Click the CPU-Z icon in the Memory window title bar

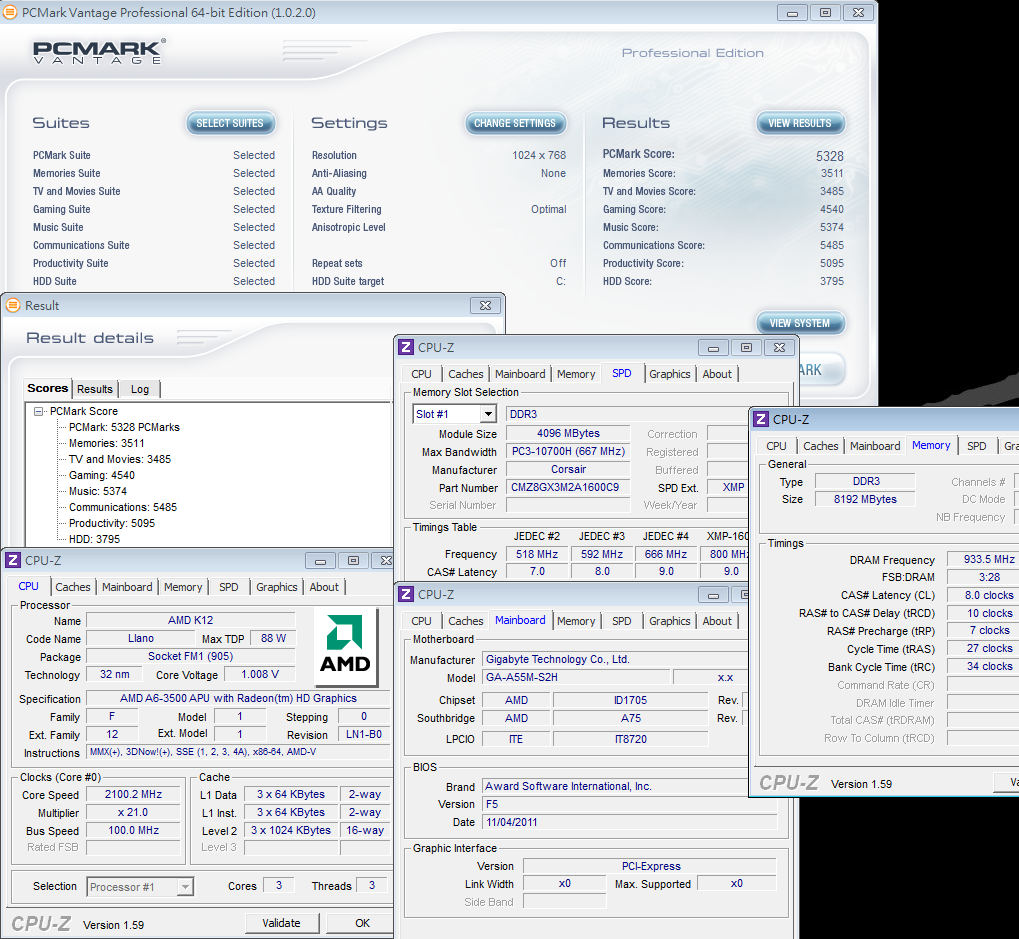coord(761,419)
